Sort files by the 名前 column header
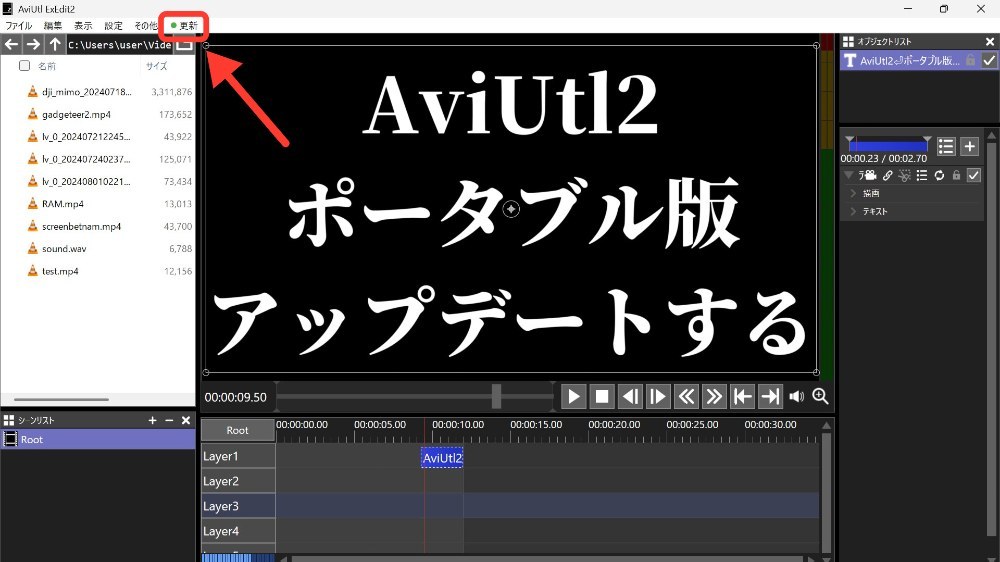The width and height of the screenshot is (1000, 562). coord(47,66)
